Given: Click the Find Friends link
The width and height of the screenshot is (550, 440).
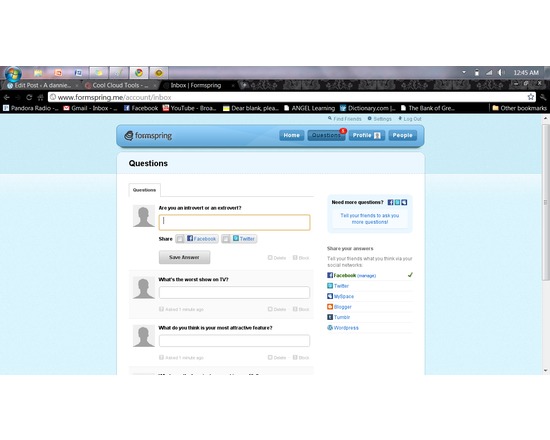Looking at the screenshot, I should 344,119.
